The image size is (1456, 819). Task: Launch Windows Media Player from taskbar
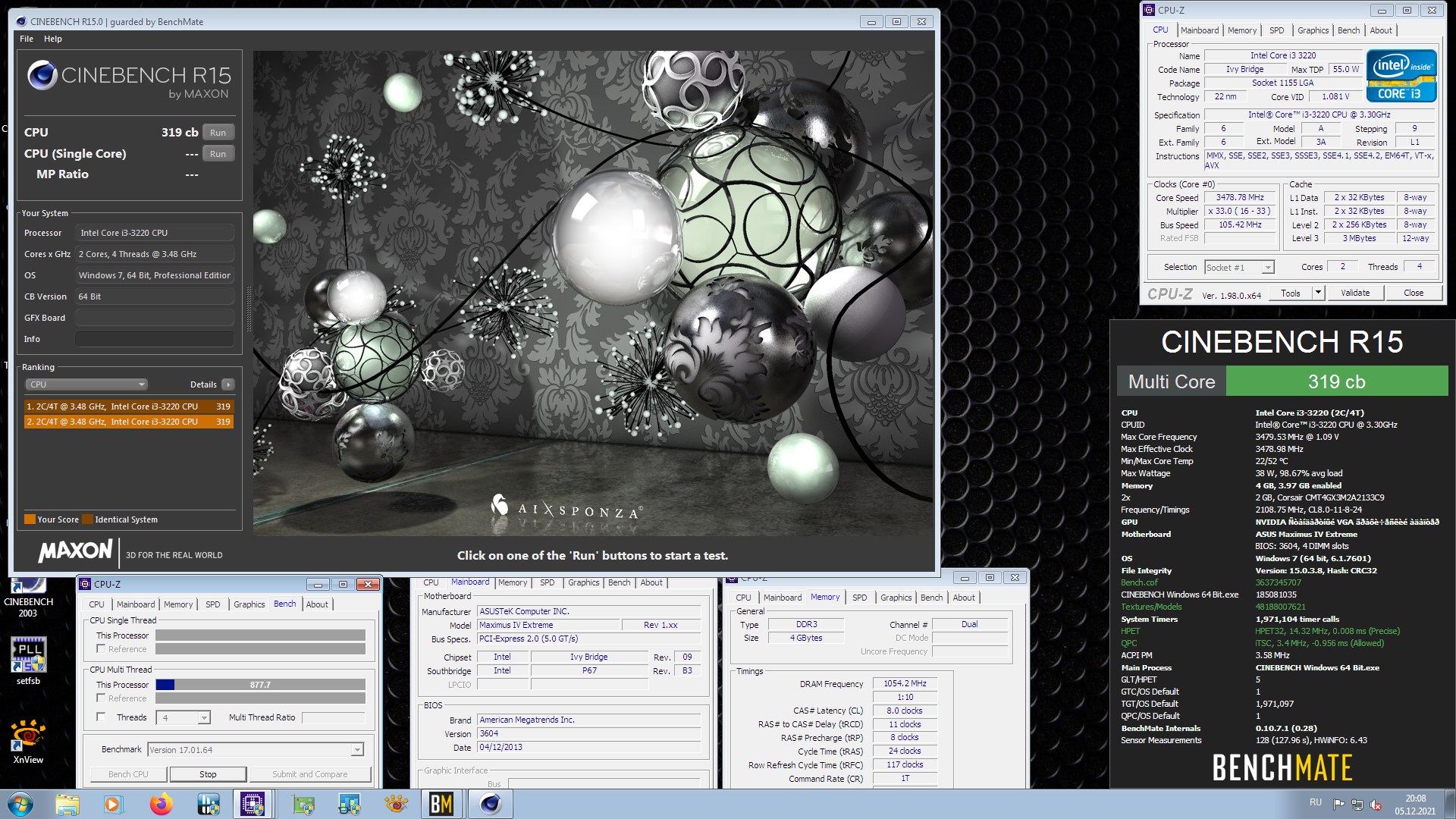pyautogui.click(x=113, y=804)
